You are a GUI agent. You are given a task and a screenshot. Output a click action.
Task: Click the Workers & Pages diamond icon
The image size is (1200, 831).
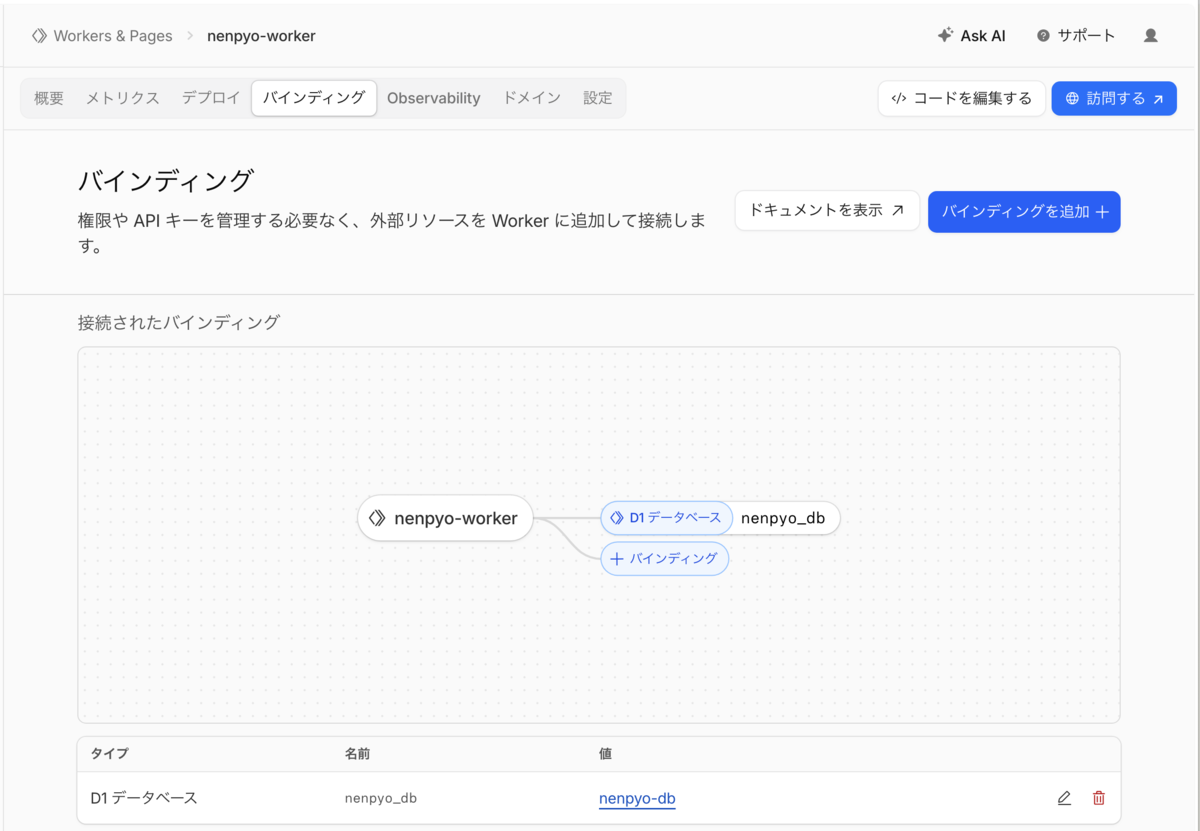point(39,36)
